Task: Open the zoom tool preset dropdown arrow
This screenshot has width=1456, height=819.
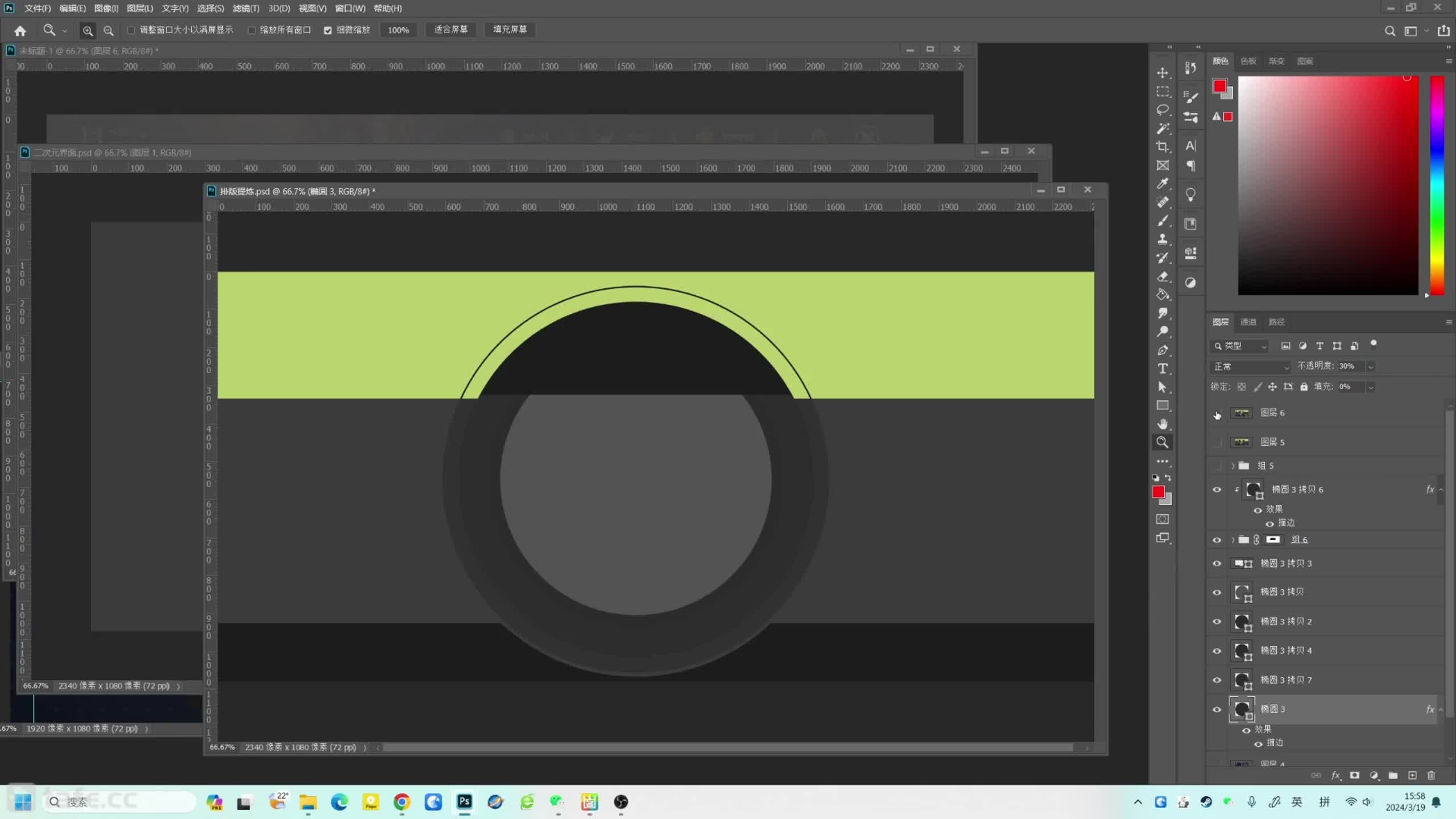Action: point(64,31)
